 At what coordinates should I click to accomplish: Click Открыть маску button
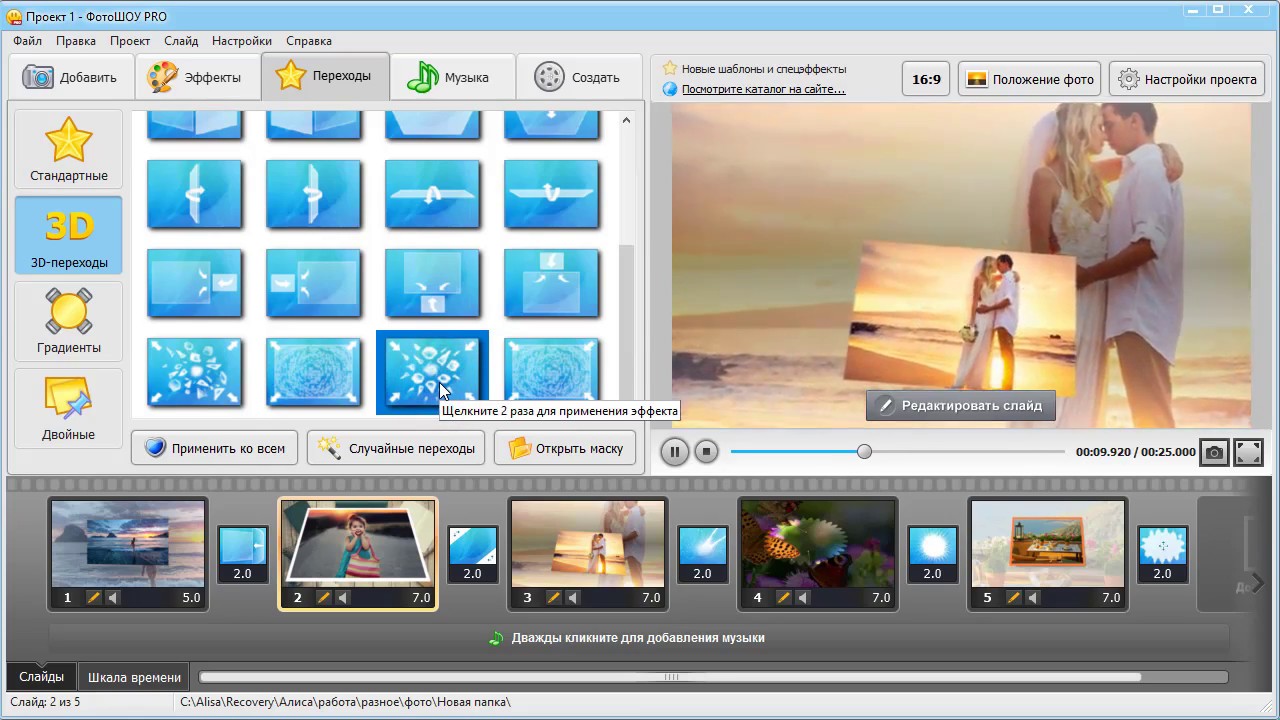point(565,448)
